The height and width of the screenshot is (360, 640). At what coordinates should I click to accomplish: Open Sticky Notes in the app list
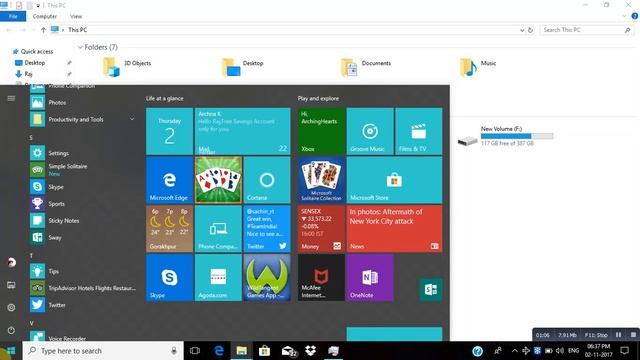pyautogui.click(x=82, y=220)
